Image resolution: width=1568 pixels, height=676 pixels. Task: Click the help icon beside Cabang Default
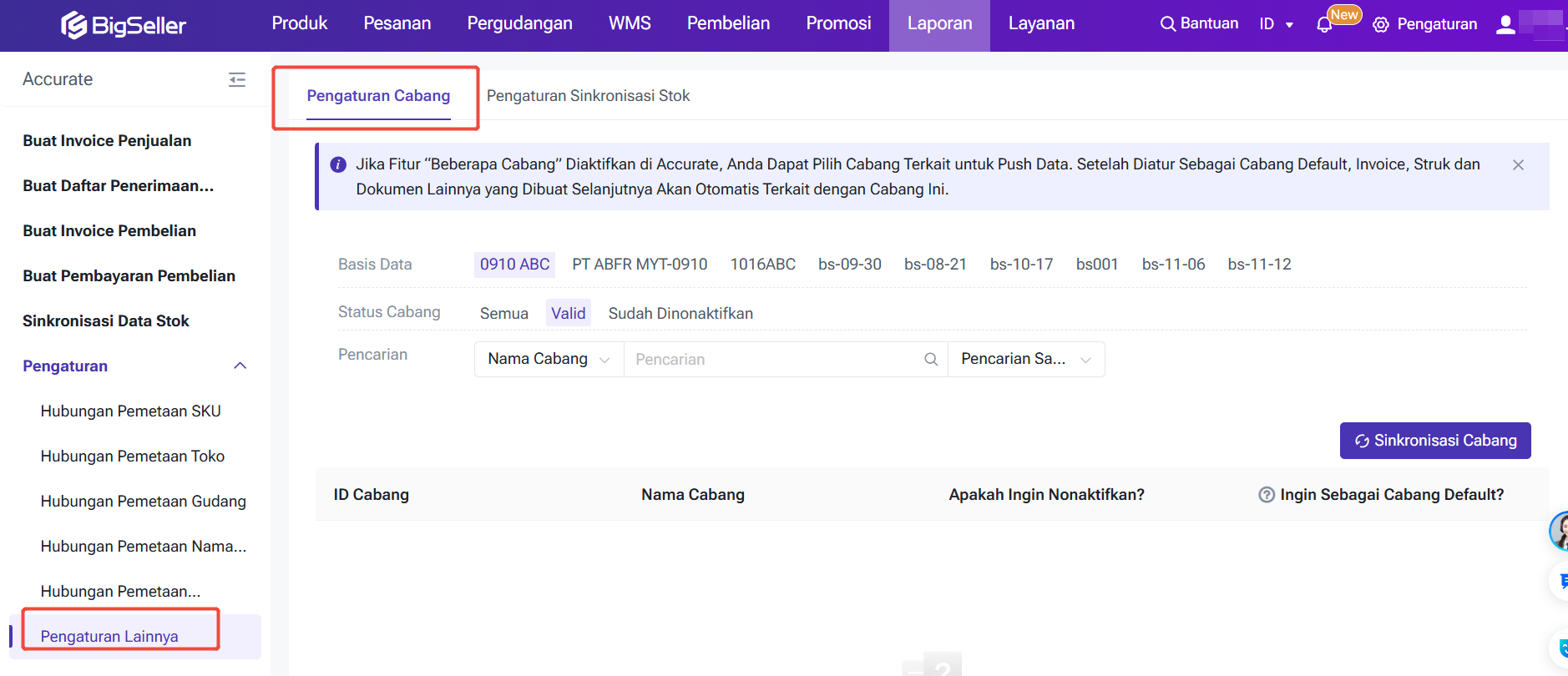pos(1266,495)
